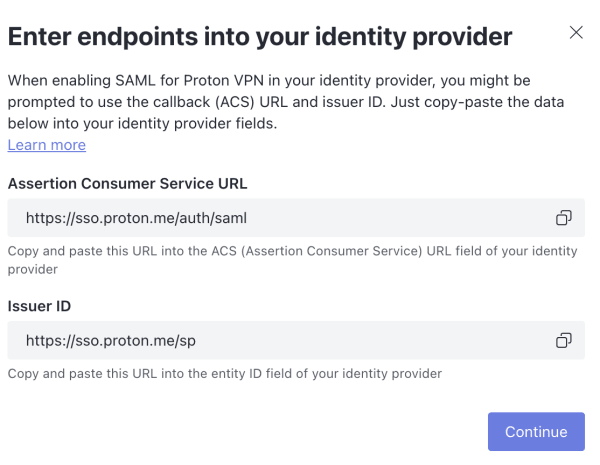The height and width of the screenshot is (465, 600).
Task: Click the word provider under ACS helper
Action: (x=33, y=270)
